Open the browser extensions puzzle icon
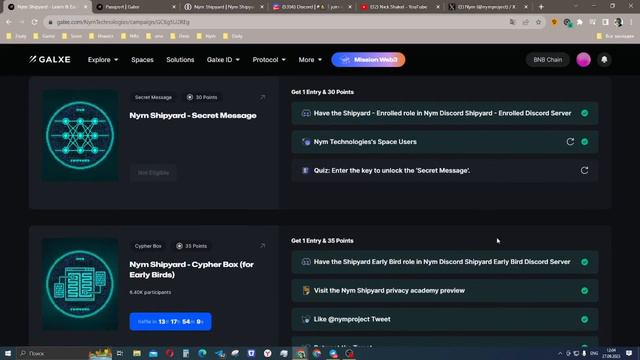The image size is (640, 360). click(x=580, y=22)
